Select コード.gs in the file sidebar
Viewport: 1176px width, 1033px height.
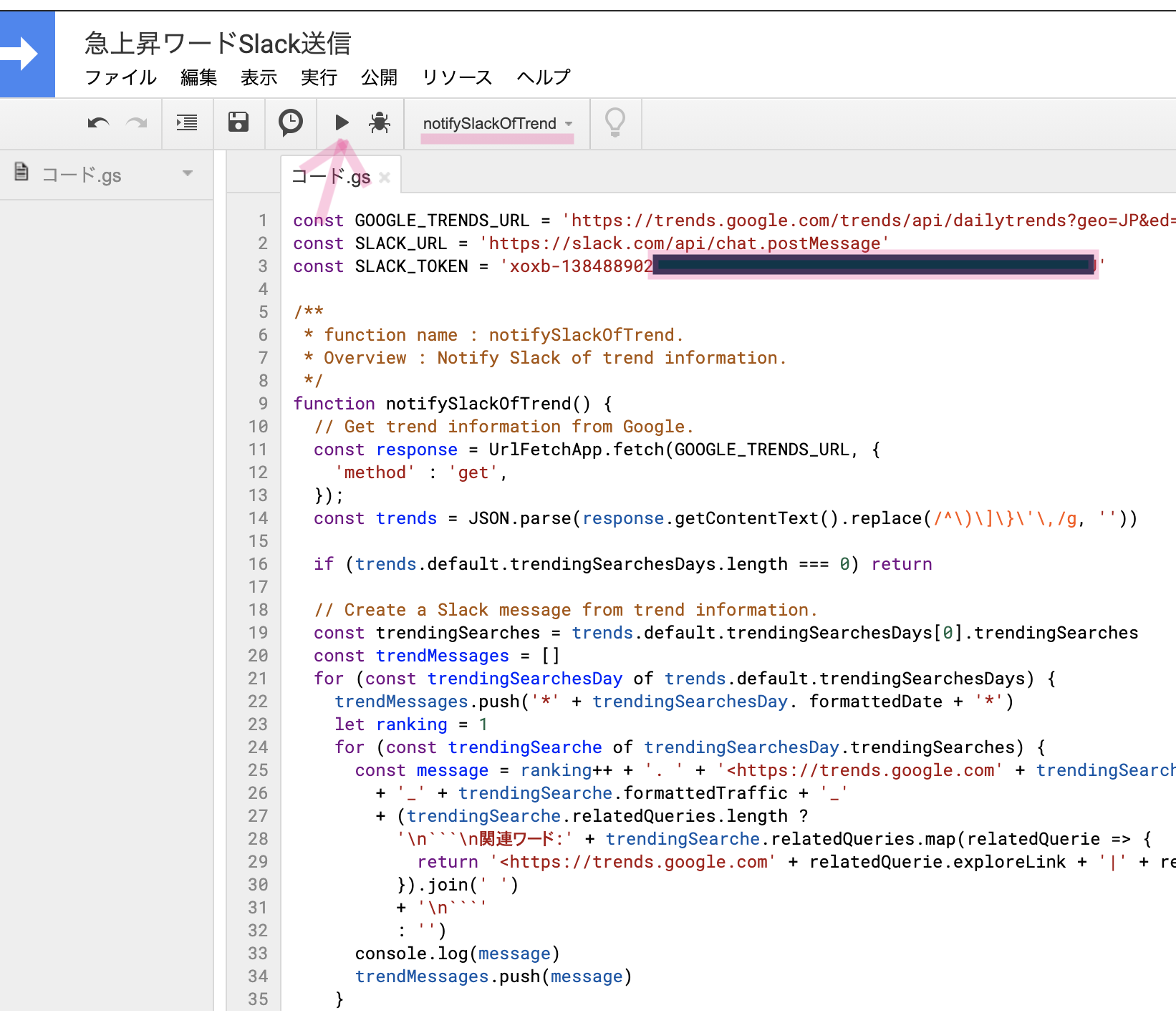click(81, 175)
